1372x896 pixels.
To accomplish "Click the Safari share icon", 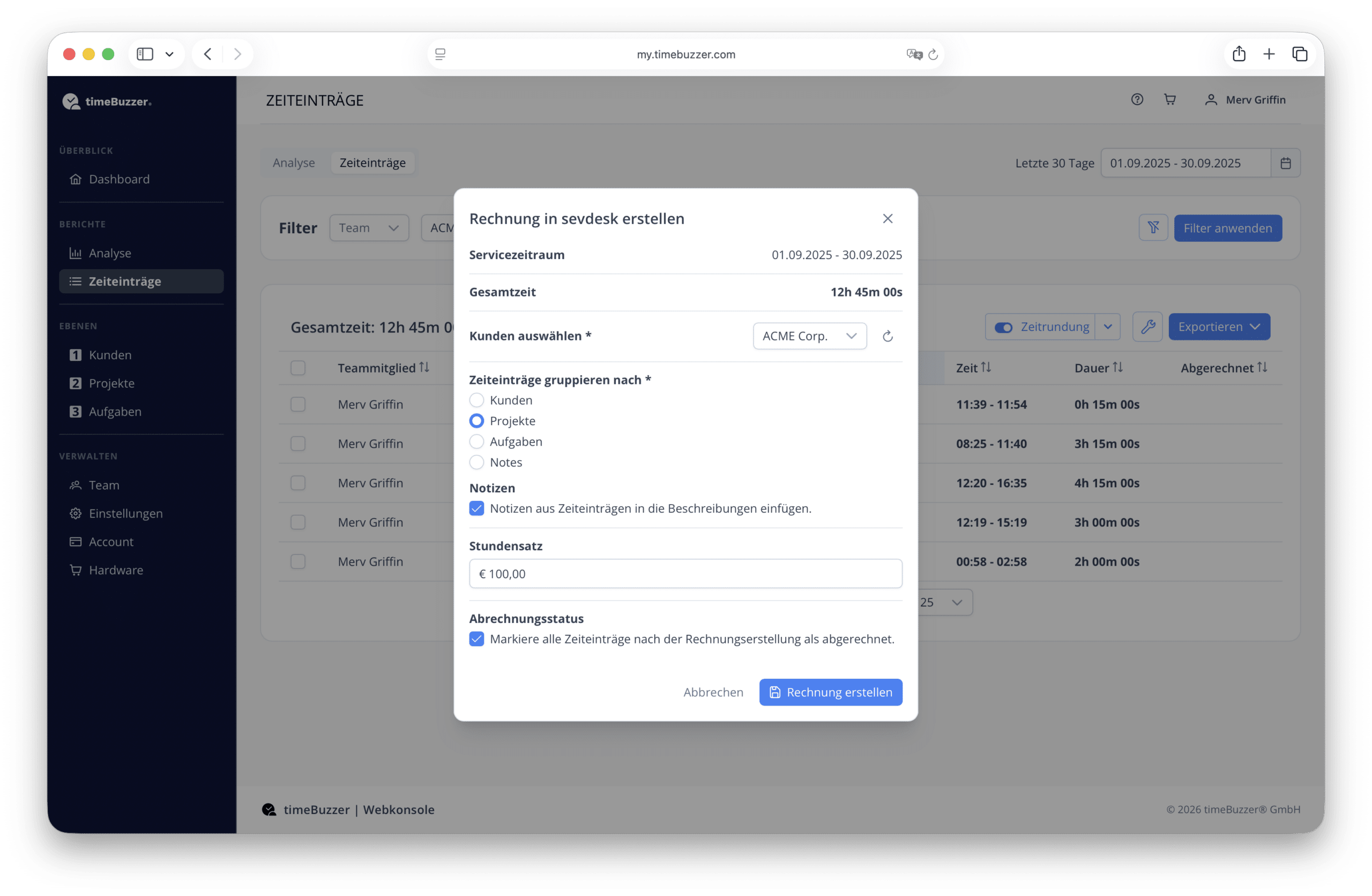I will point(1239,54).
